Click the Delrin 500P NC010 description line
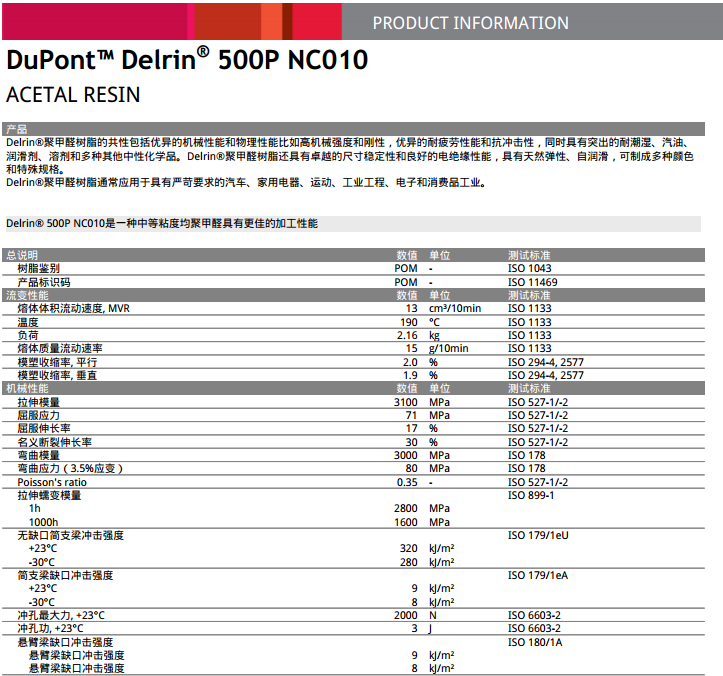This screenshot has width=723, height=676. 162,224
